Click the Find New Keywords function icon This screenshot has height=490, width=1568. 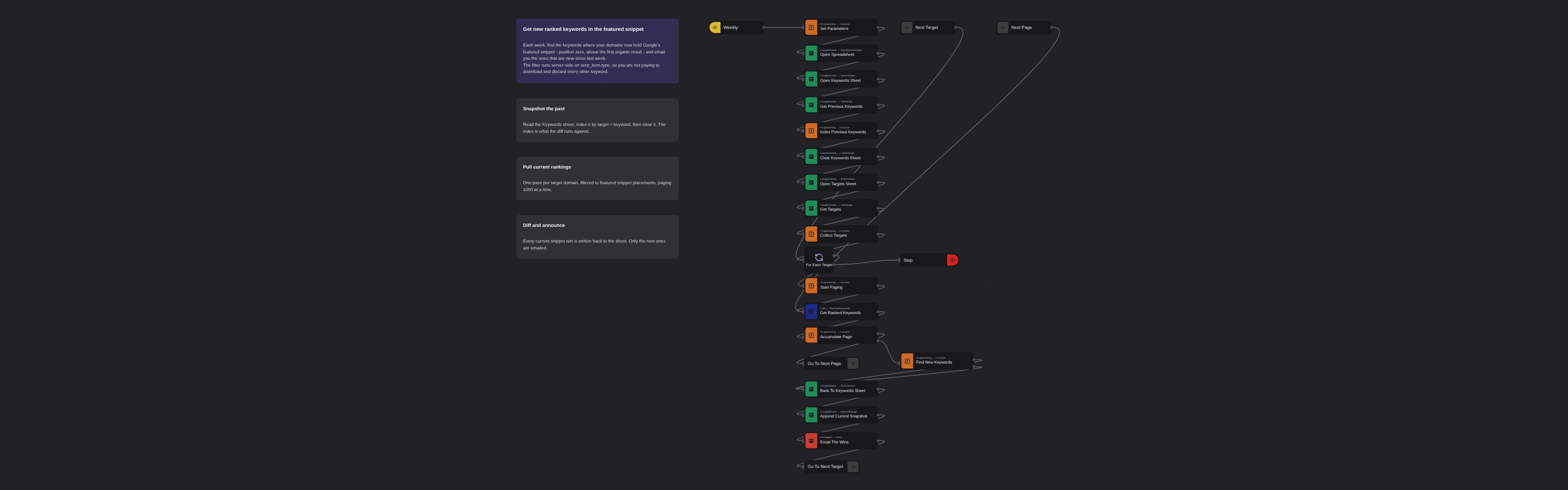pyautogui.click(x=907, y=361)
